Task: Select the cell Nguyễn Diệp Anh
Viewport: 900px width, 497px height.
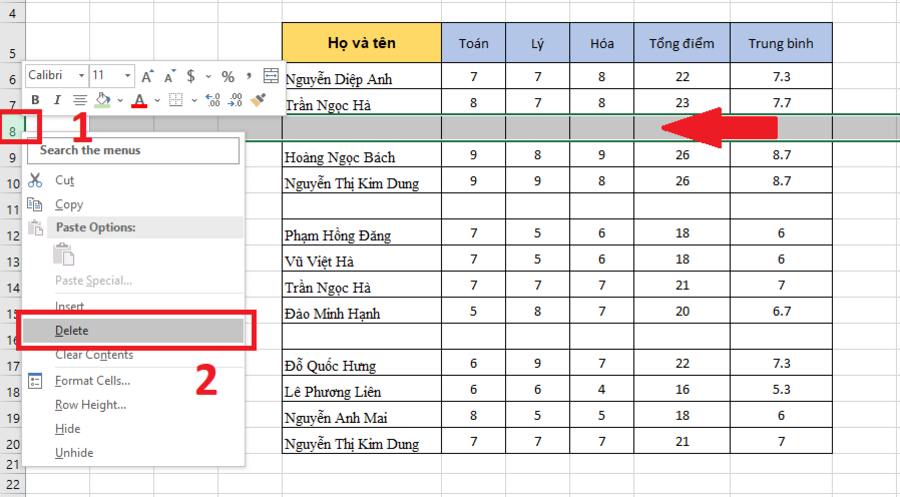Action: coord(362,76)
